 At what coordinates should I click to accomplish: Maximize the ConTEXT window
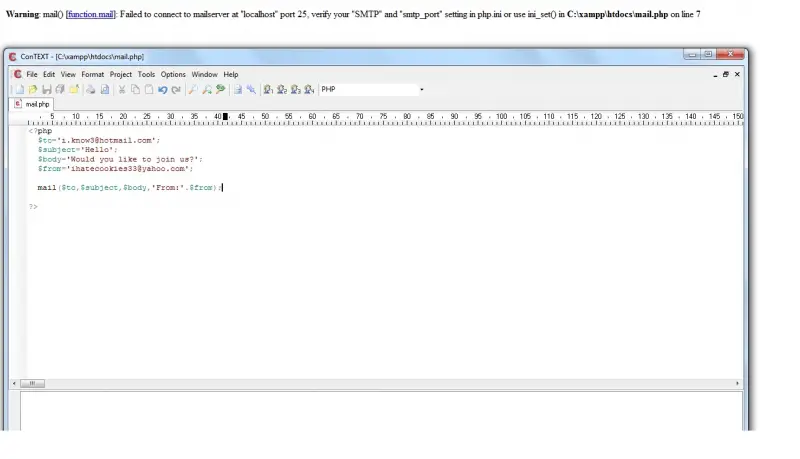(x=708, y=54)
